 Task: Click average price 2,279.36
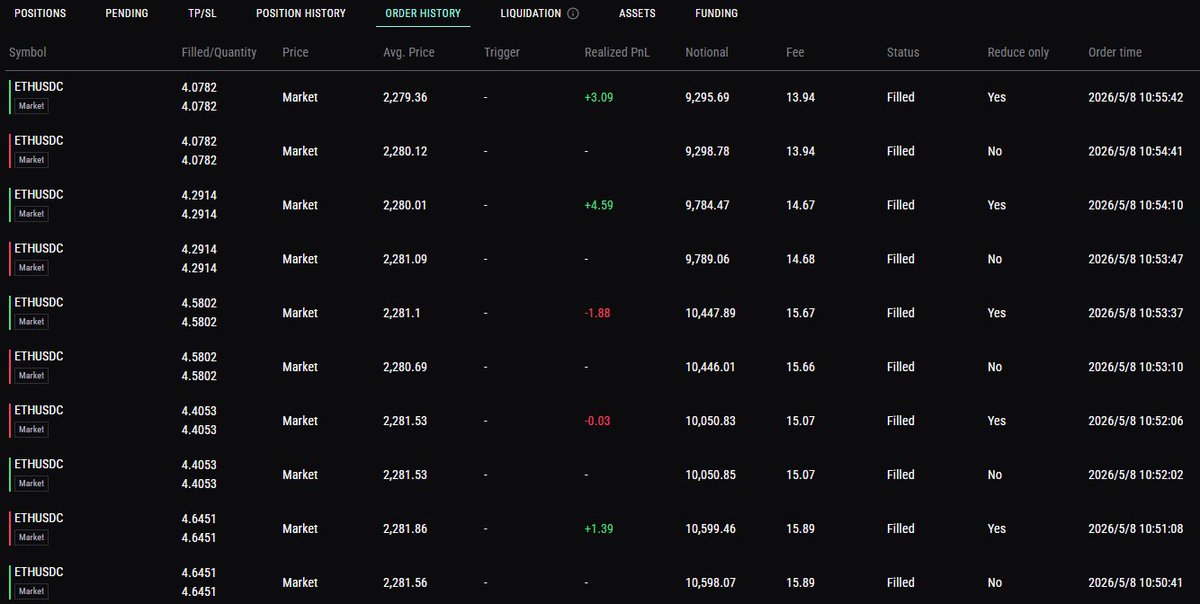405,97
